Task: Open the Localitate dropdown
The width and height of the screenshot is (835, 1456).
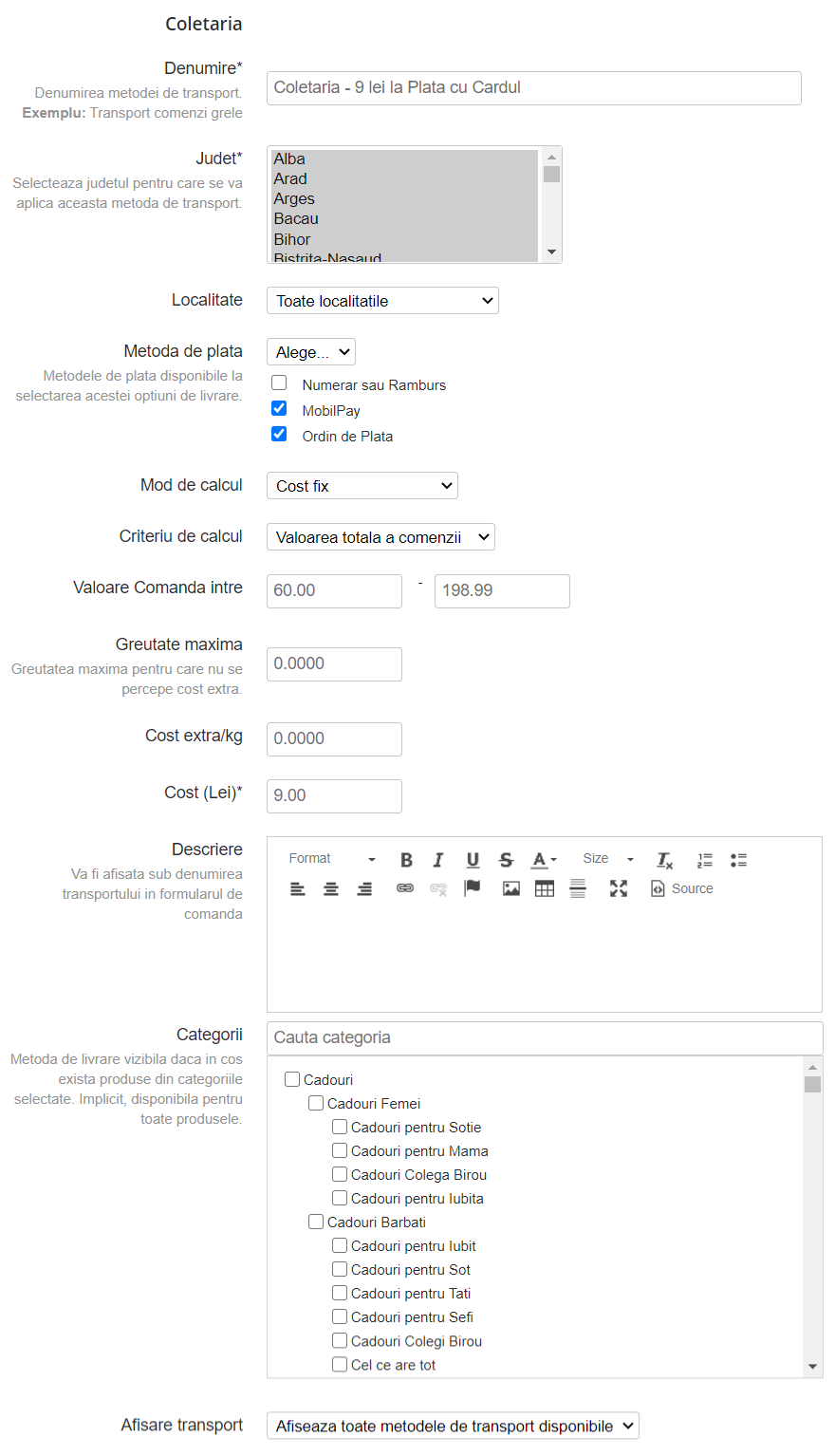Action: [382, 301]
